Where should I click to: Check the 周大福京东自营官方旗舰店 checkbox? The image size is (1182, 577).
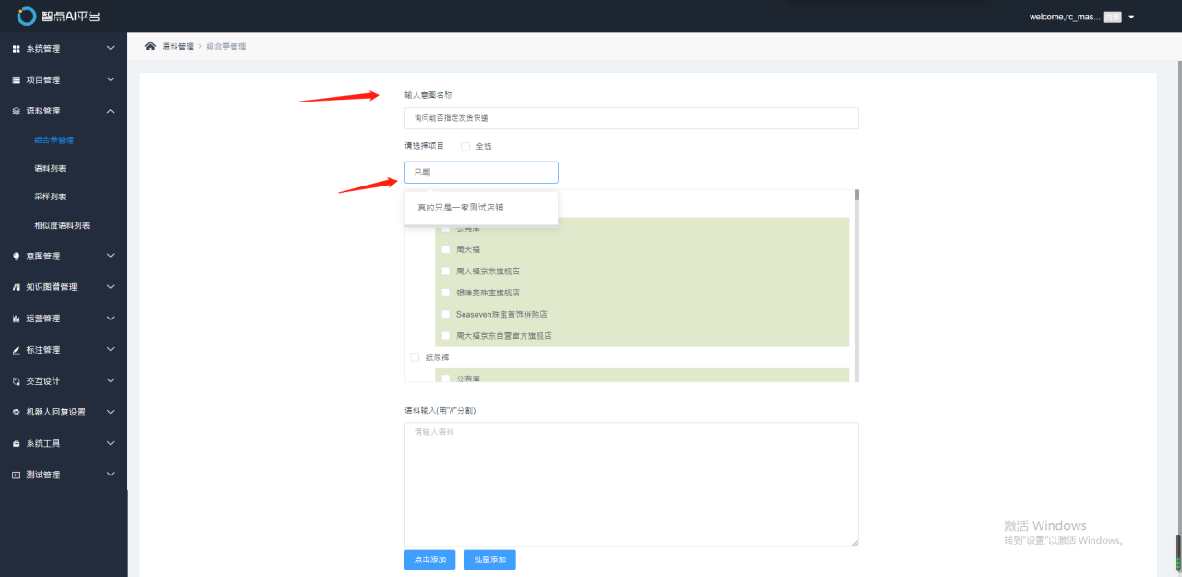[x=446, y=335]
